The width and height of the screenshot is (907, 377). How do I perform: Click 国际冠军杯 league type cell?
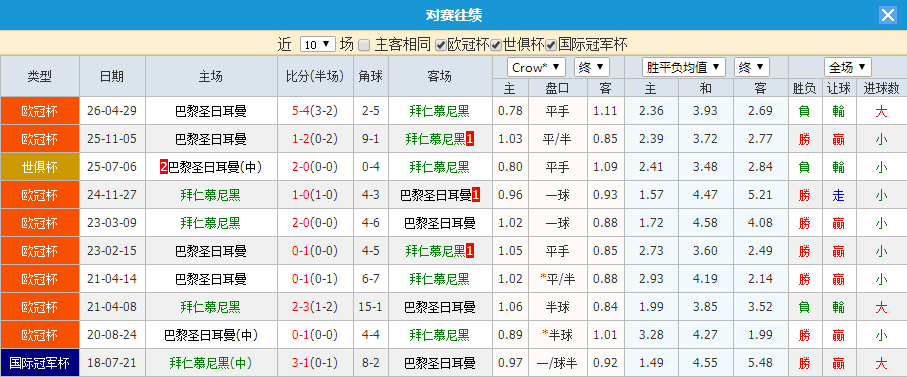(x=39, y=363)
